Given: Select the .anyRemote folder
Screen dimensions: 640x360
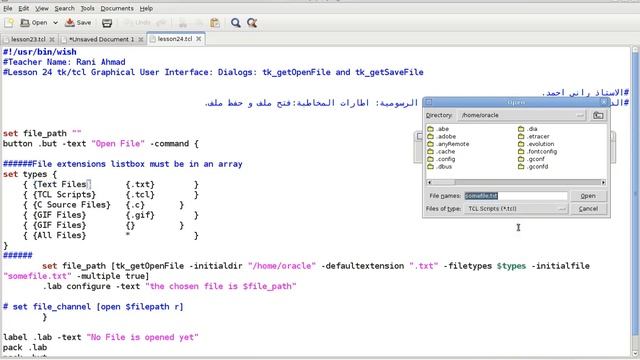Looking at the screenshot, I should pos(448,144).
